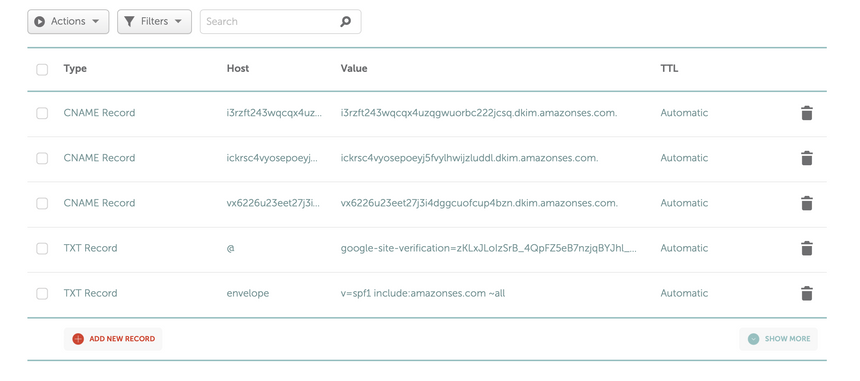Open Automatic TTL for vx6226u23eet record
The height and width of the screenshot is (381, 860).
coord(684,203)
